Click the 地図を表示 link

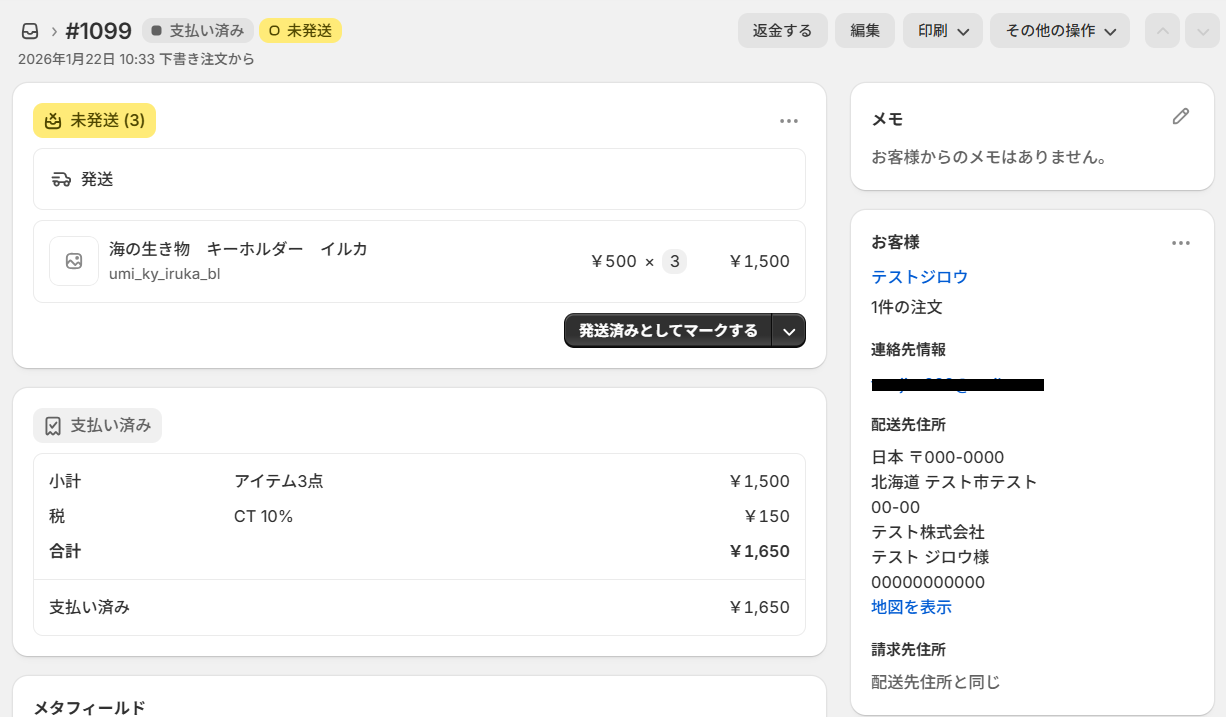[x=911, y=607]
